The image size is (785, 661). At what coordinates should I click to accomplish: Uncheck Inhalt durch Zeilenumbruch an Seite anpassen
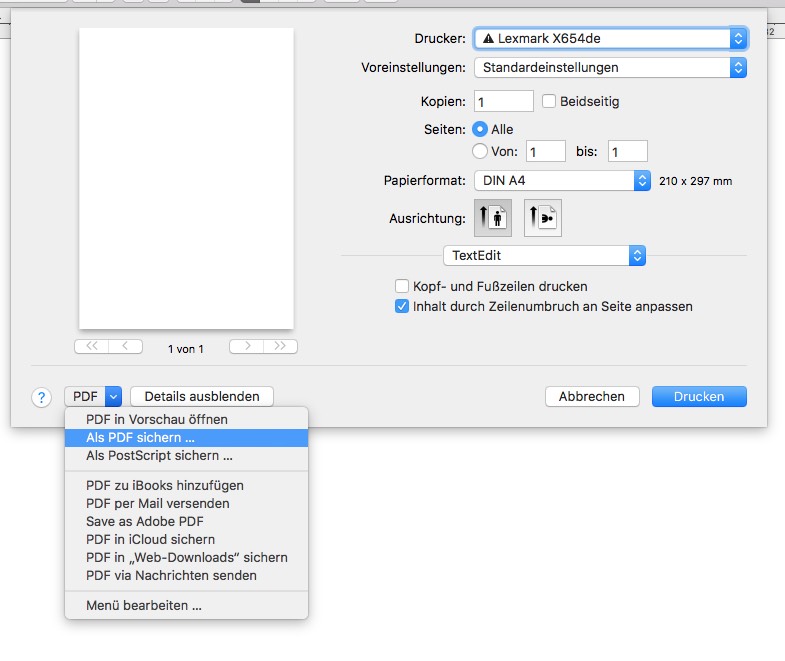[x=402, y=306]
